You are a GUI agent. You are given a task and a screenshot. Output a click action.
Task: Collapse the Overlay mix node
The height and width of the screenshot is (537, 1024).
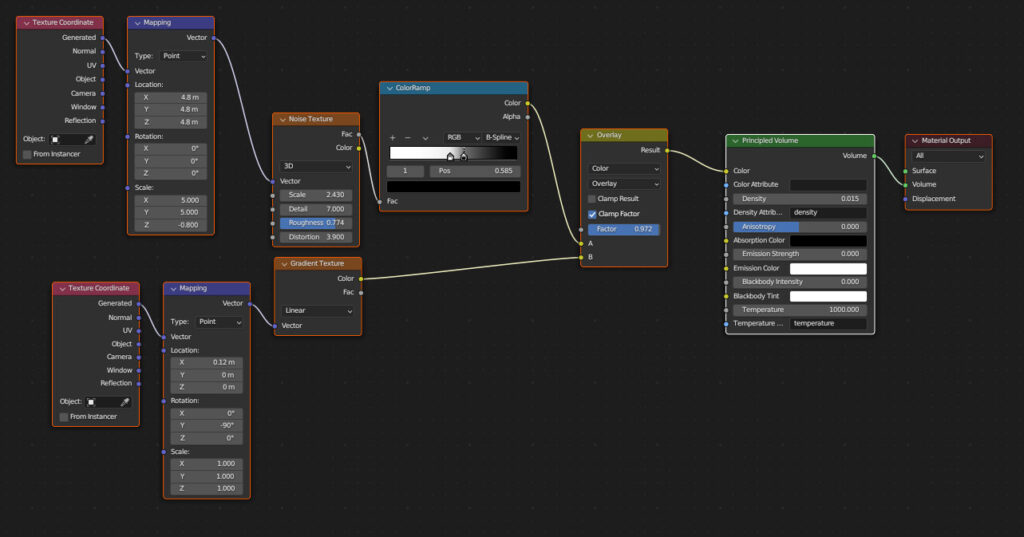click(590, 135)
